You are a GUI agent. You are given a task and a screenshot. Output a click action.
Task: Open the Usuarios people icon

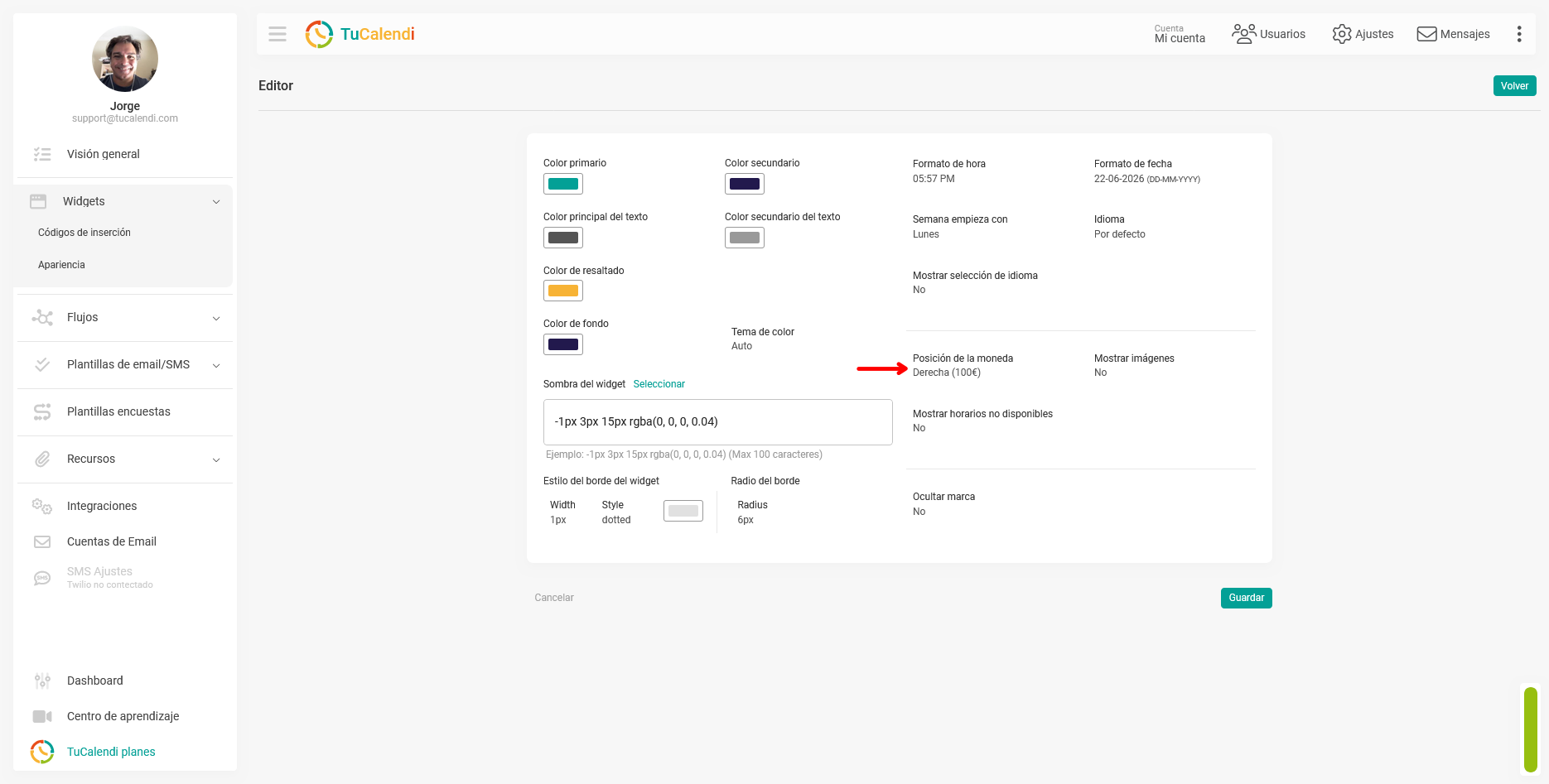click(x=1243, y=34)
